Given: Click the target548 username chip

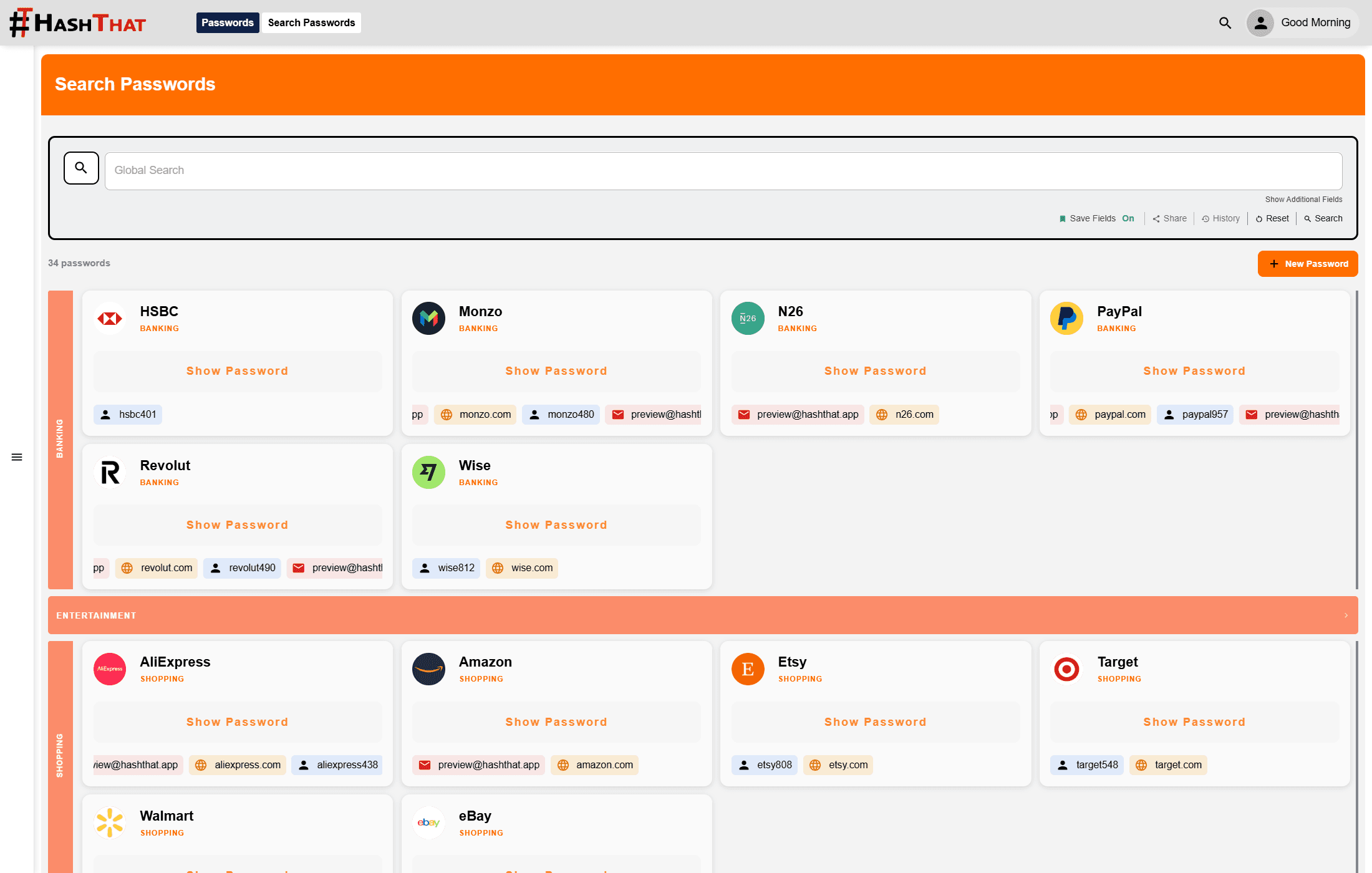Looking at the screenshot, I should (1087, 764).
